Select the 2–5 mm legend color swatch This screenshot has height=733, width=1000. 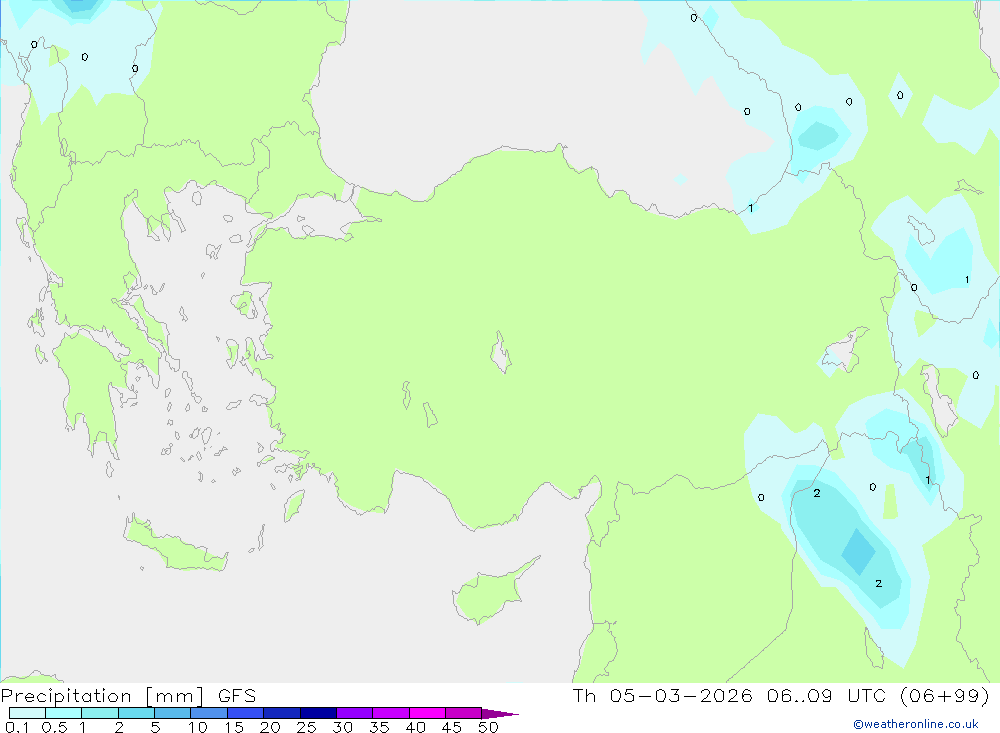[x=136, y=713]
